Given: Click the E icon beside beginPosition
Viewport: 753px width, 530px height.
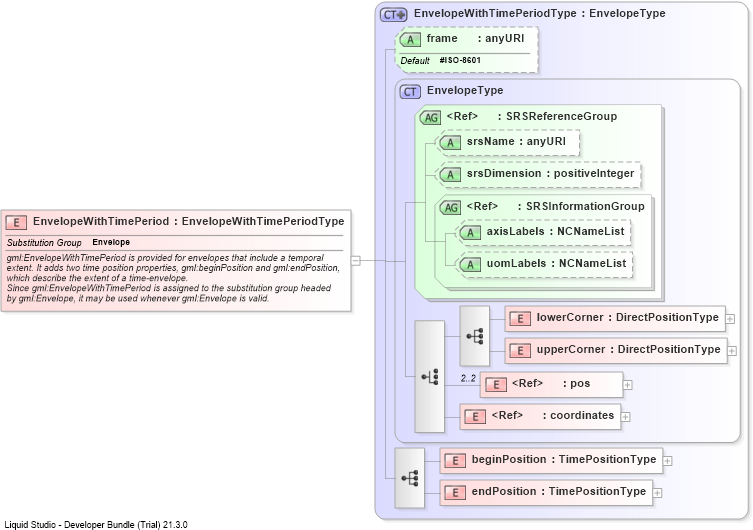Looking at the screenshot, I should [455, 460].
